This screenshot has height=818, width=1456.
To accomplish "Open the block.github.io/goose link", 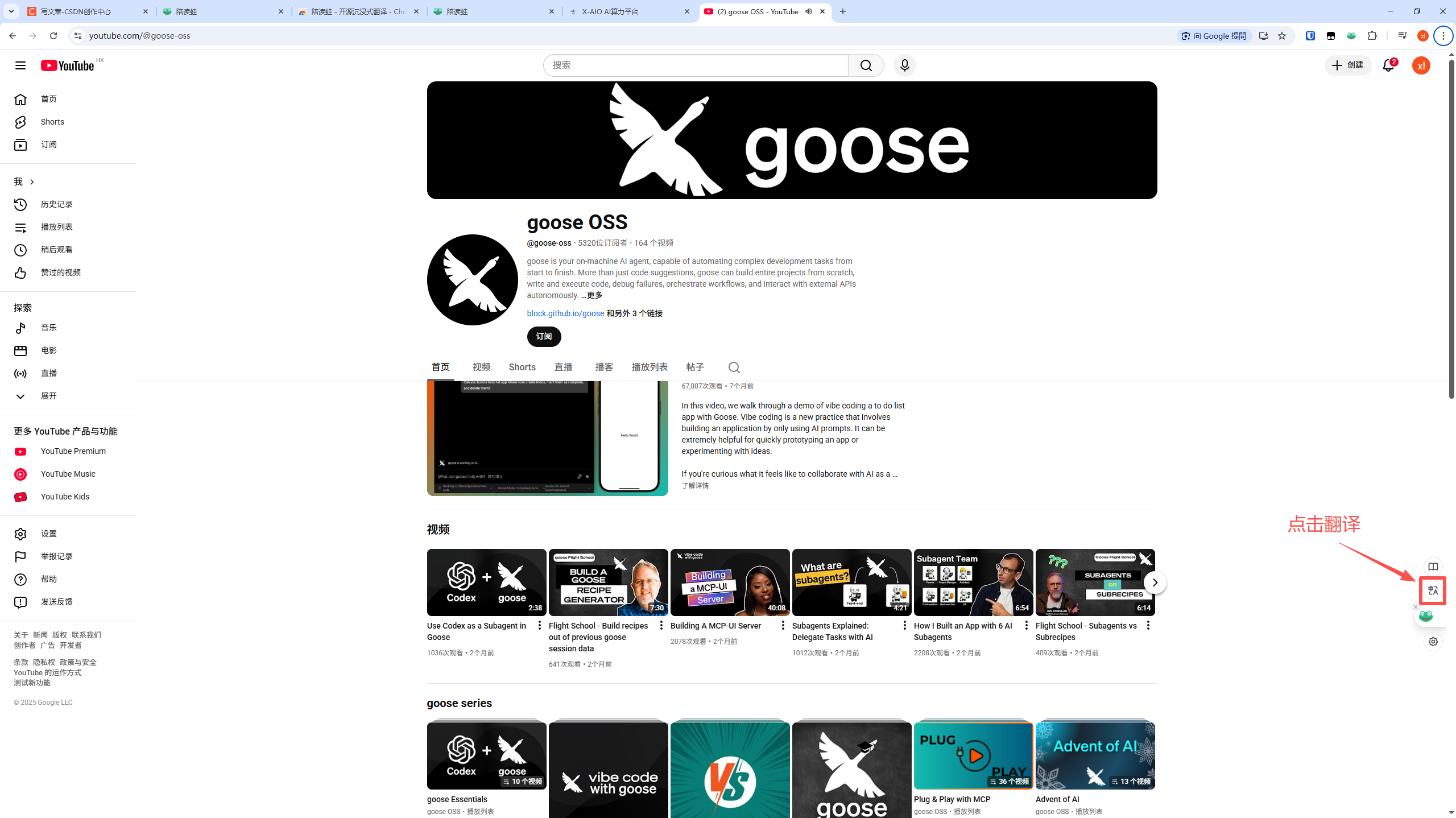I will (565, 313).
